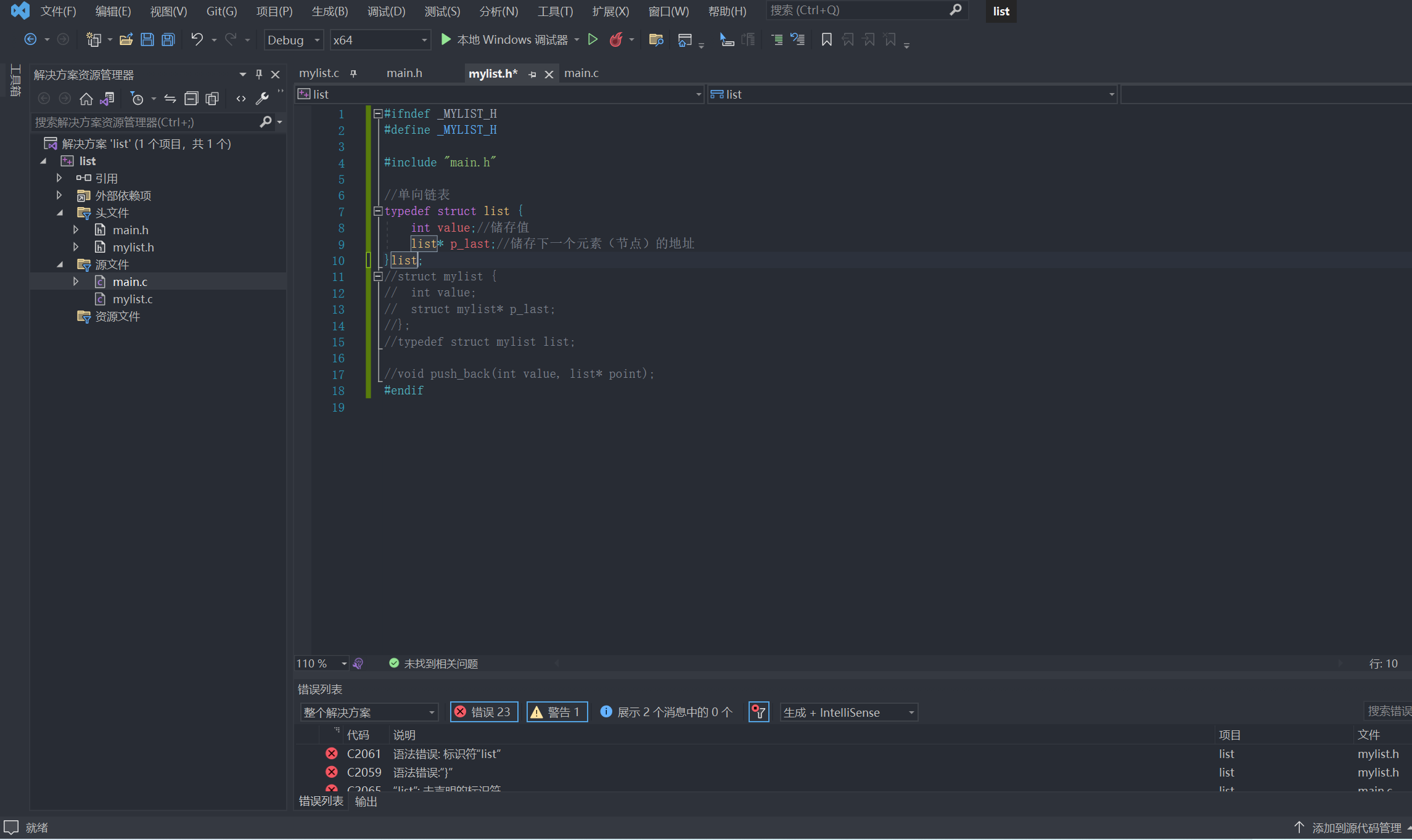Click the Save All toolbar icon

point(168,40)
